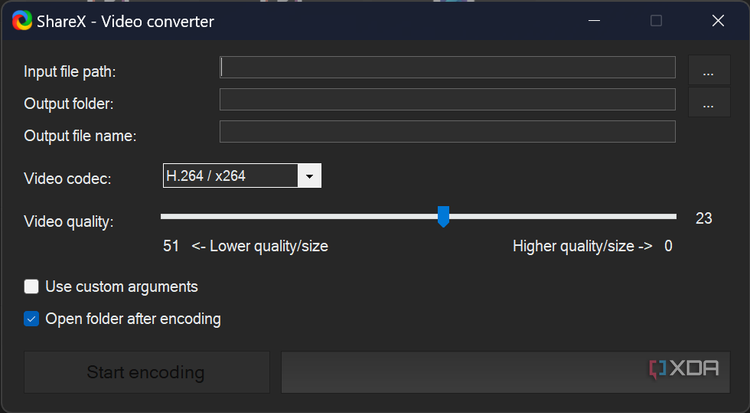750x413 pixels.
Task: Click the video quality value 23
Action: 704,218
